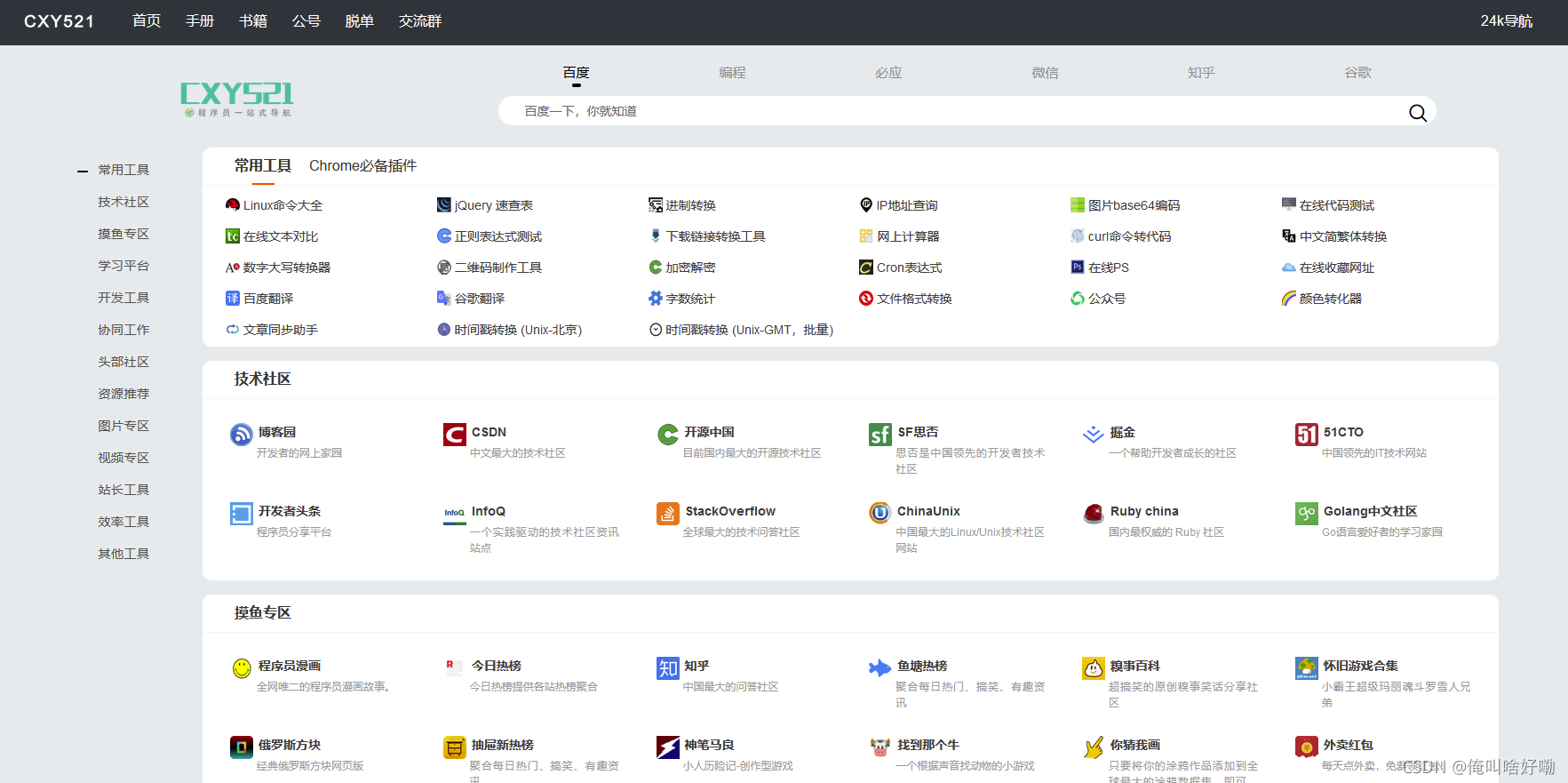Select the 微信 search tab

click(x=1045, y=73)
